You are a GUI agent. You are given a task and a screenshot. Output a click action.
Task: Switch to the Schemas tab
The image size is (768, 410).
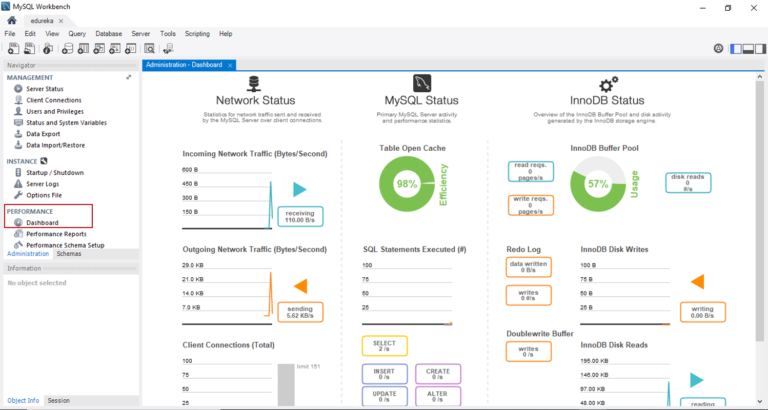pos(69,254)
